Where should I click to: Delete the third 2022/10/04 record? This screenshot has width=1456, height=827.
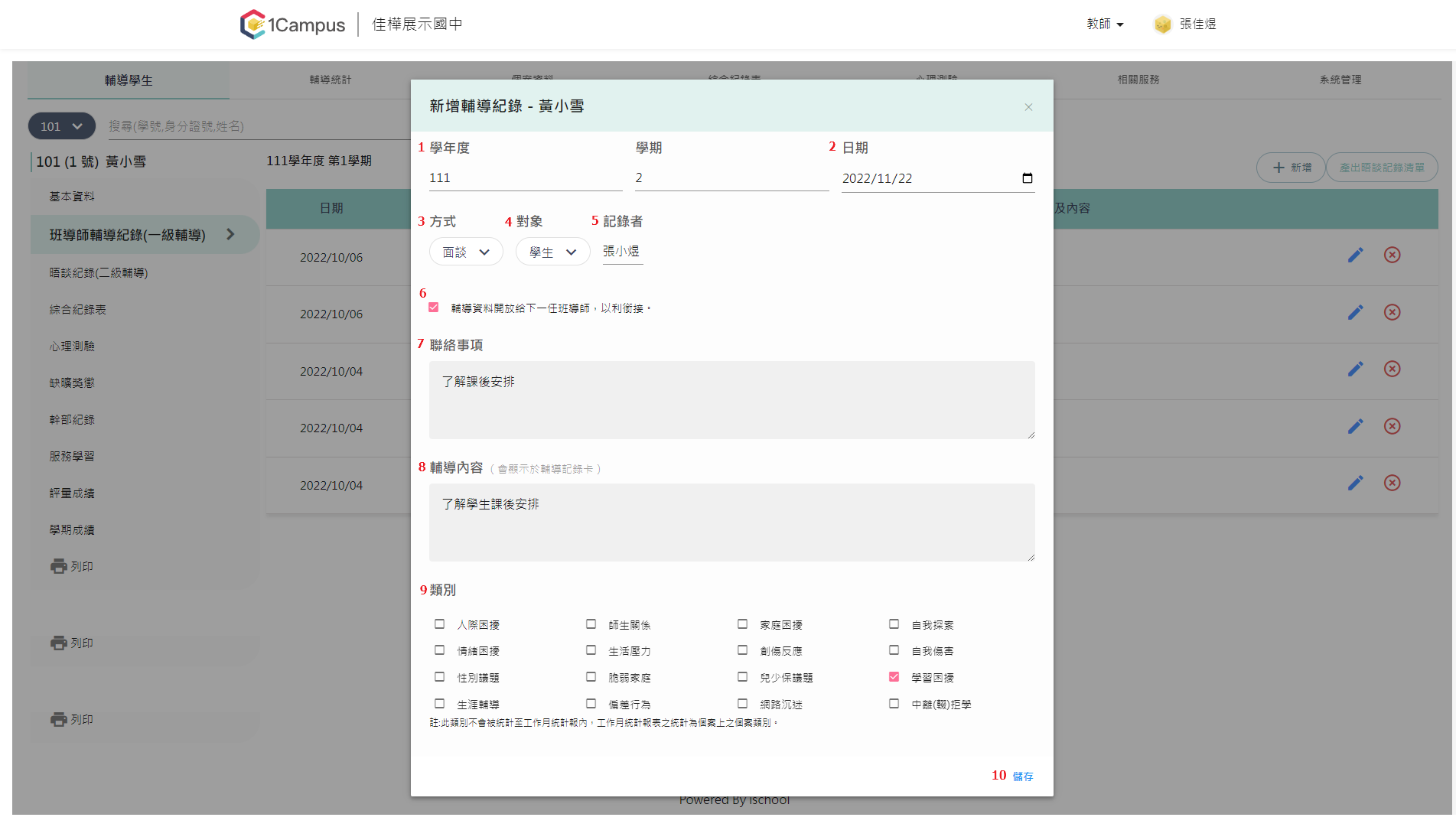(1392, 483)
